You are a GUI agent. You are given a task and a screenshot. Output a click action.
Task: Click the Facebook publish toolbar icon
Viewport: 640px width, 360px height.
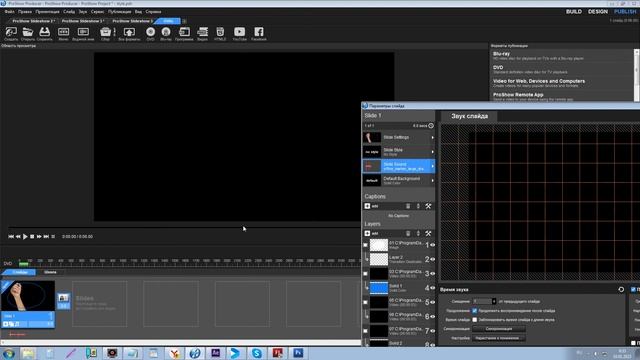tap(259, 32)
